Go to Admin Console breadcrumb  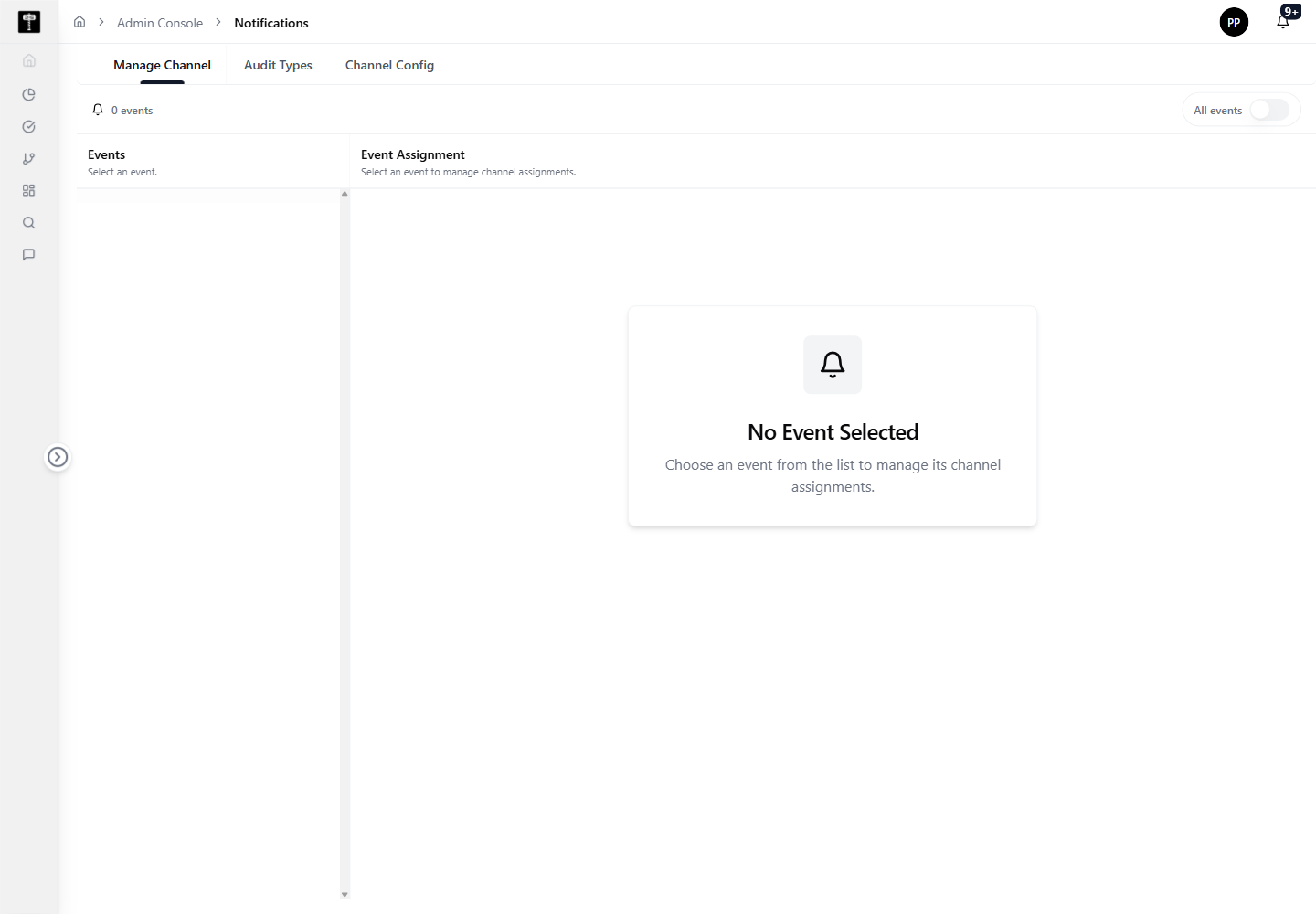[x=160, y=23]
